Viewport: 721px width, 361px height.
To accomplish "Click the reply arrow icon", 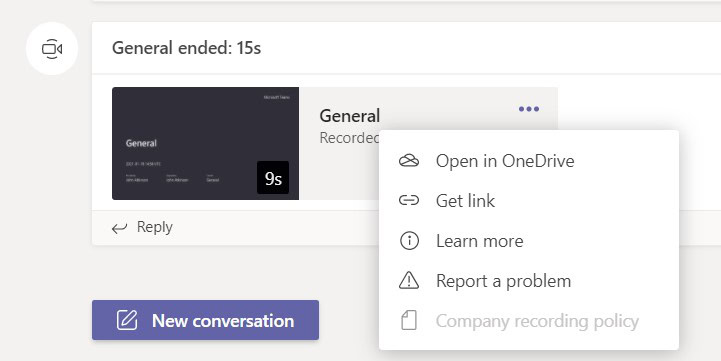I will 120,228.
